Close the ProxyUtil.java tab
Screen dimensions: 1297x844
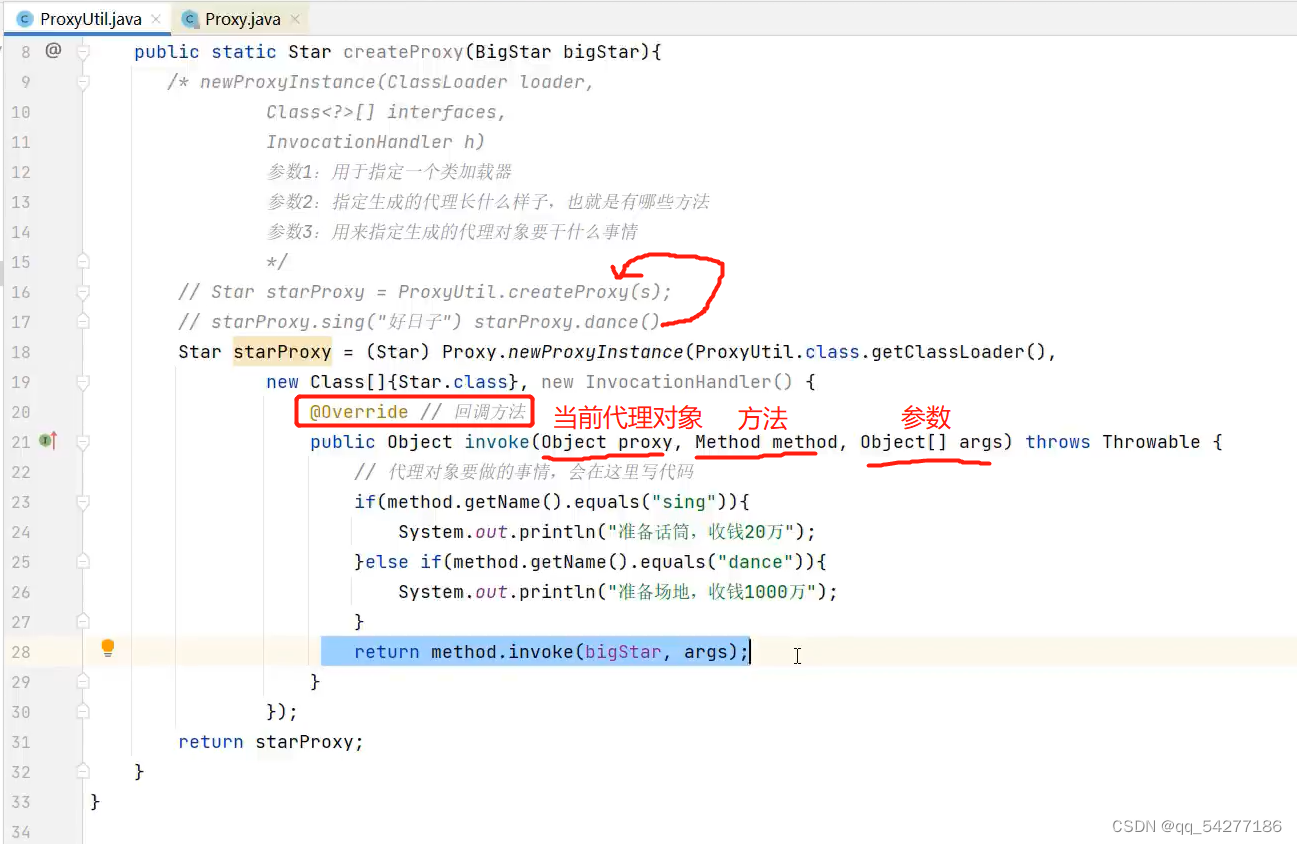coord(156,20)
